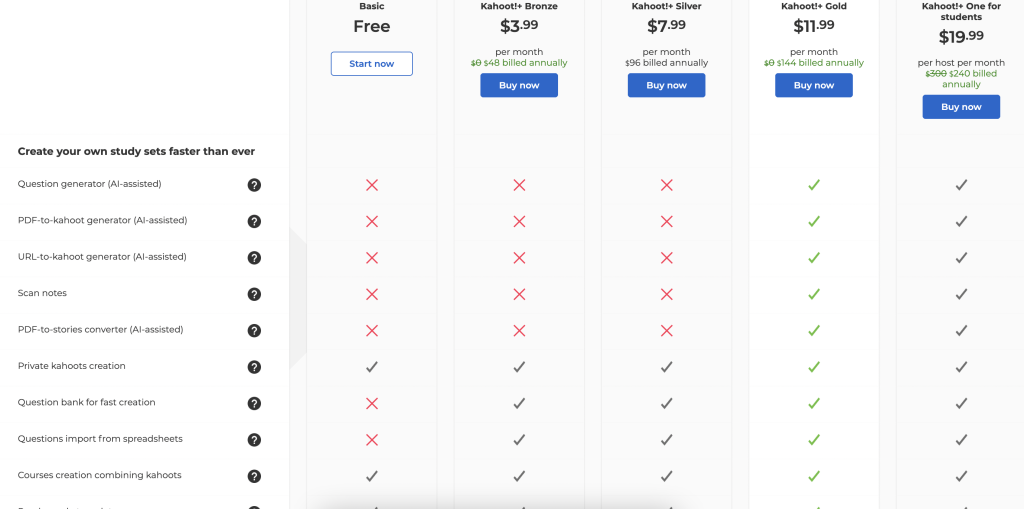Click Buy now for Kahoot!+ Silver

tap(666, 85)
